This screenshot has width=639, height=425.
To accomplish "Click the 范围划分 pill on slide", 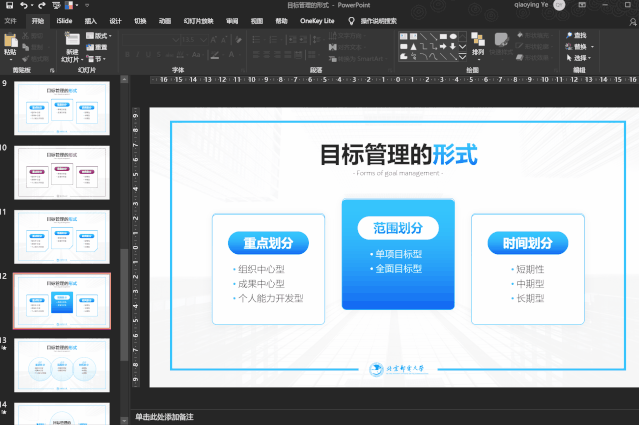I will 398,228.
